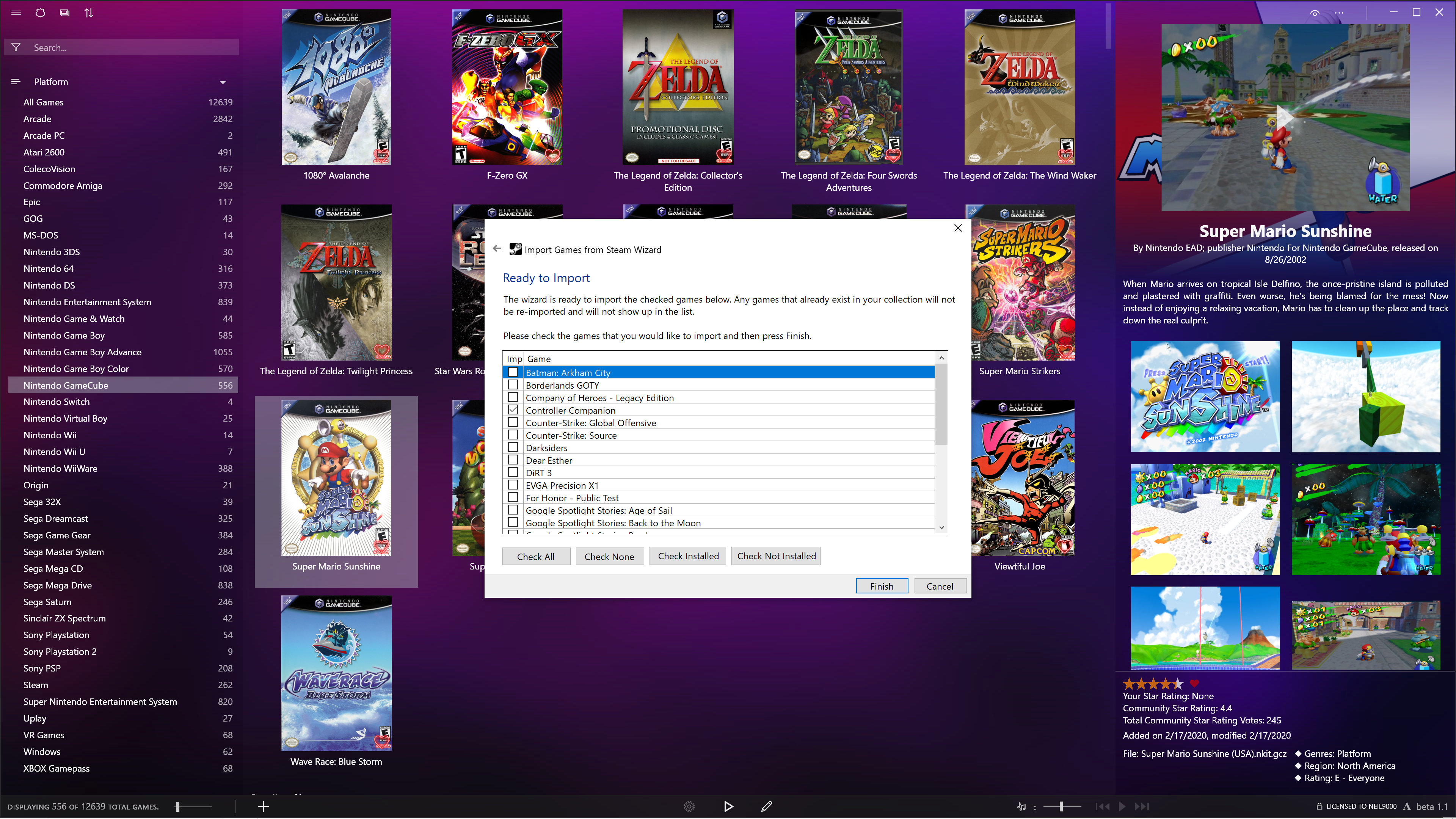Click the gear configure icon in bottom bar
This screenshot has width=1456, height=819.
689,806
